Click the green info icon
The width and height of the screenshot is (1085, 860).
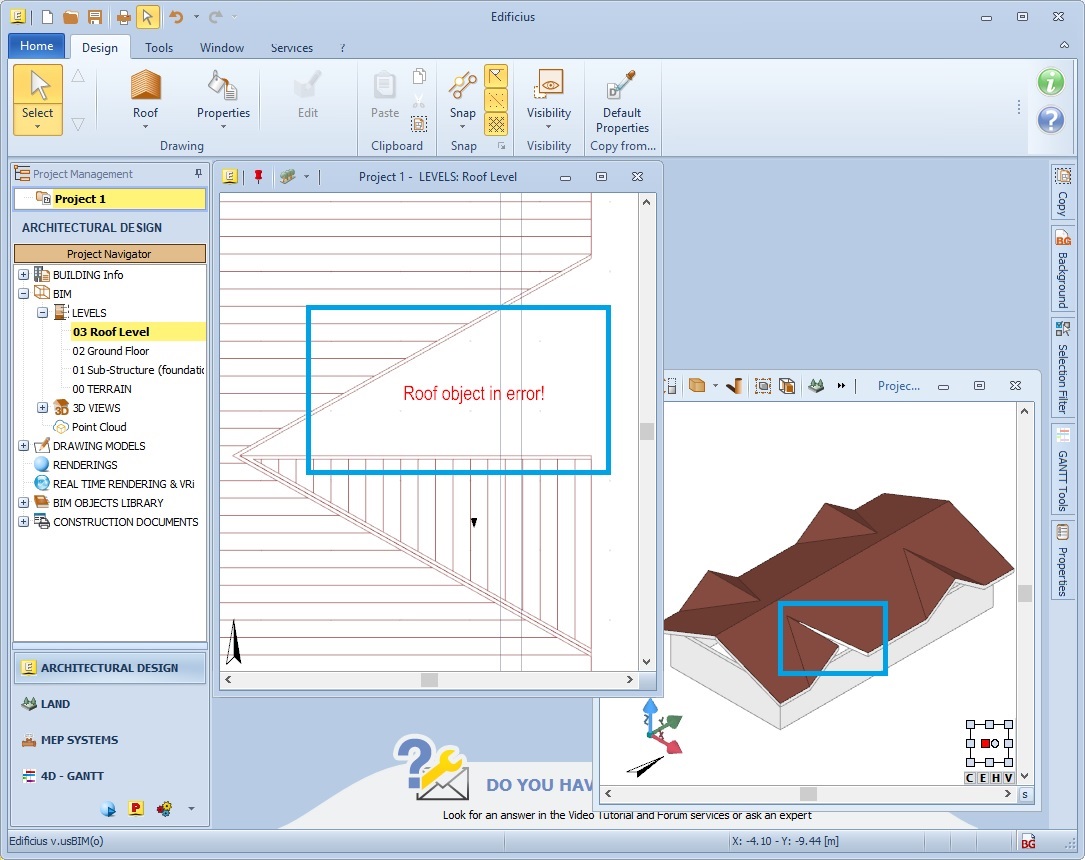coord(1050,82)
